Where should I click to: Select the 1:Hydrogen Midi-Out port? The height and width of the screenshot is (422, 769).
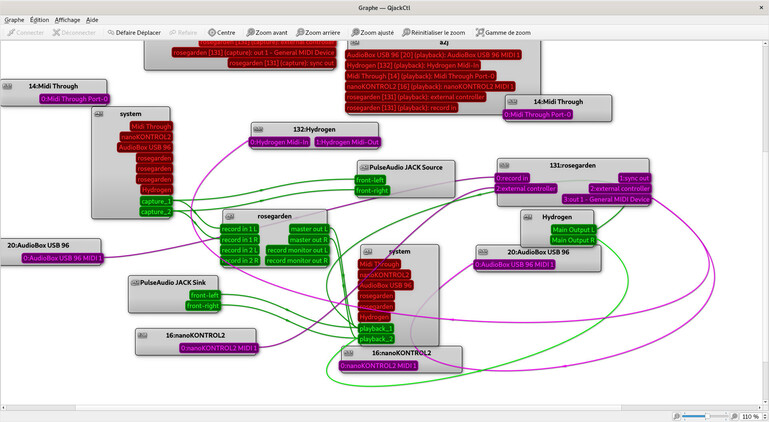point(347,142)
